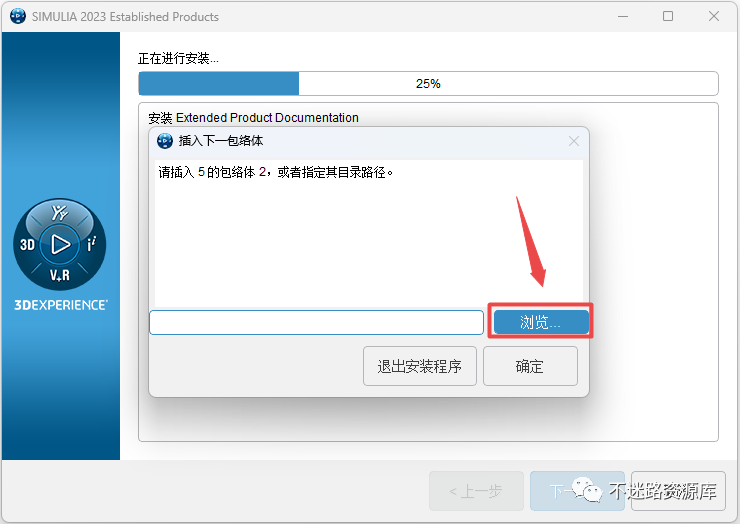Select the information quadrant of the compass
This screenshot has width=740, height=524.
tap(92, 244)
